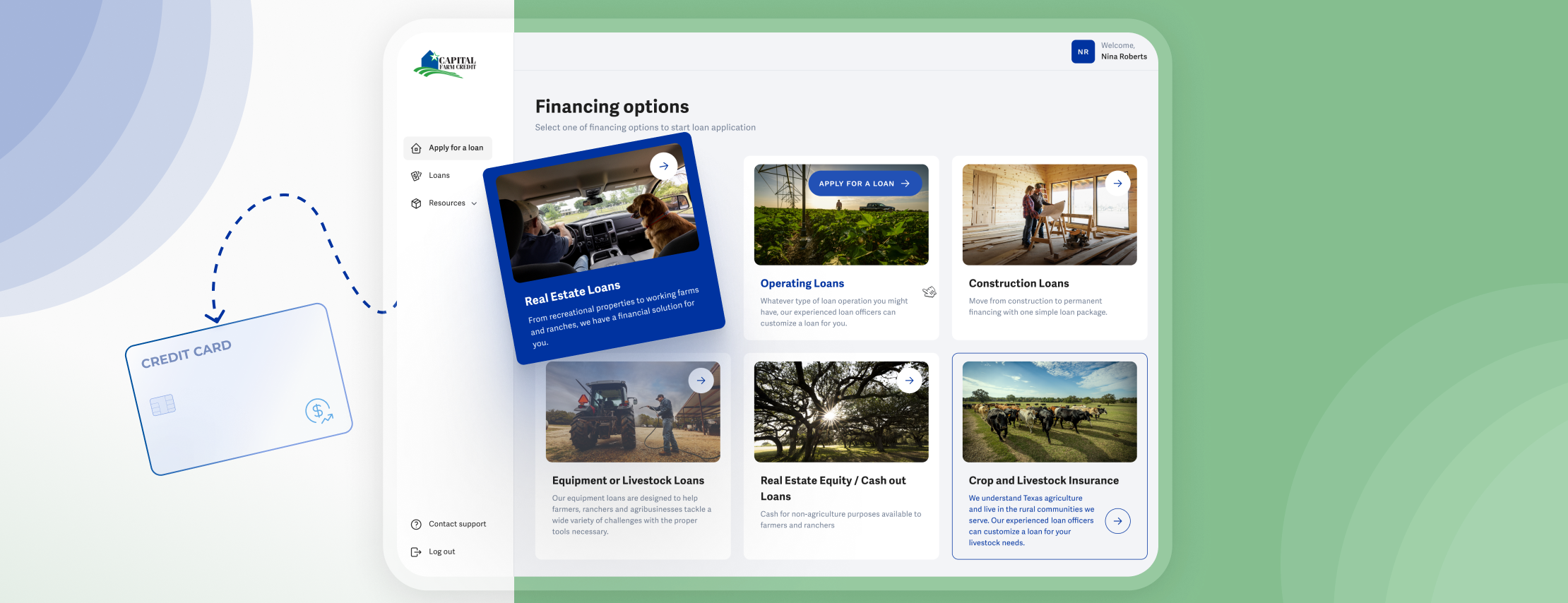Open the Resources menu item
Viewport: 1568px width, 603px height.
click(446, 203)
